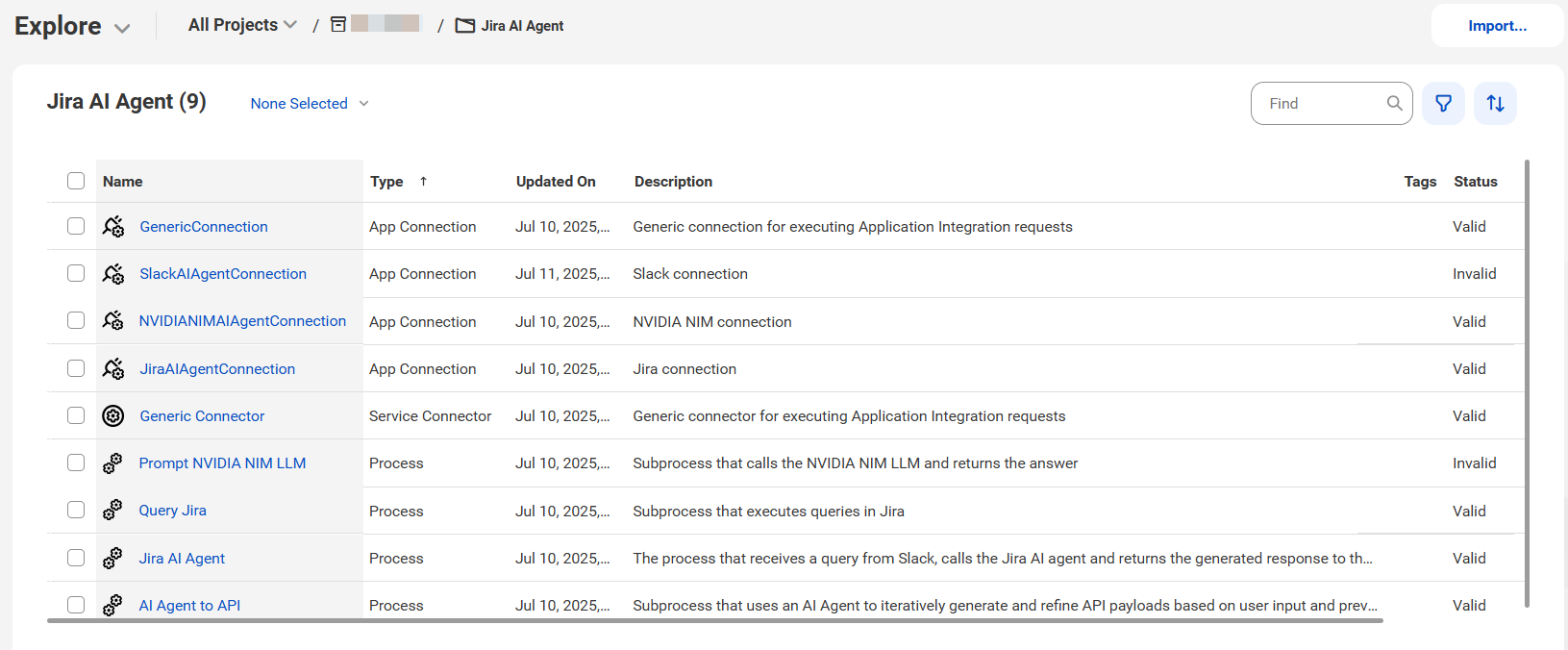The height and width of the screenshot is (650, 1568).
Task: Open the Jira AI Agent process link
Action: (x=182, y=558)
